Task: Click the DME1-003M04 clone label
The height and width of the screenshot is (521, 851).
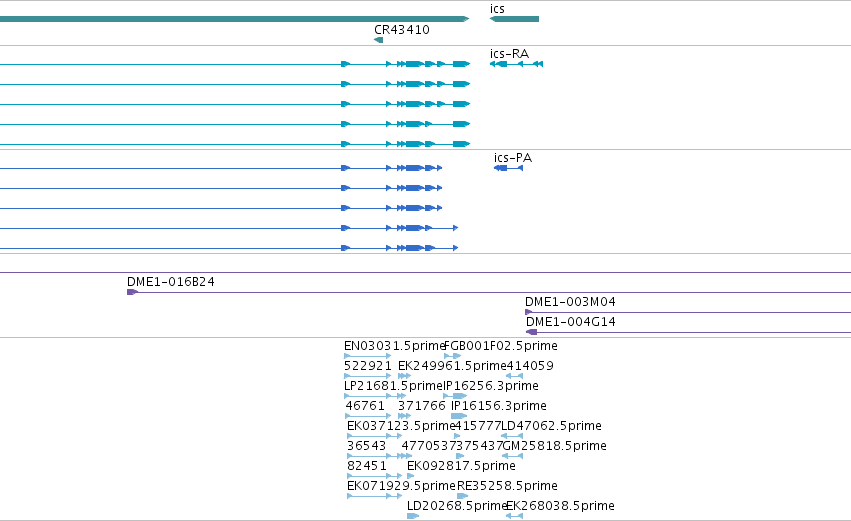Action: 570,302
